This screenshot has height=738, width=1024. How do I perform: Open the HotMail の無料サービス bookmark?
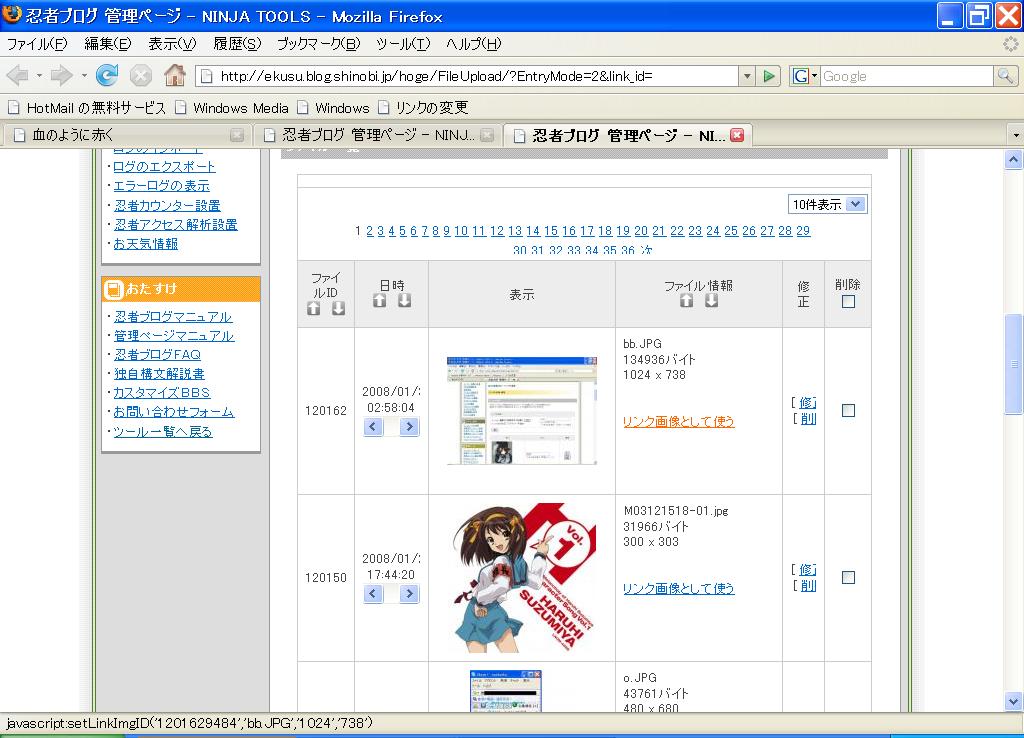point(87,108)
